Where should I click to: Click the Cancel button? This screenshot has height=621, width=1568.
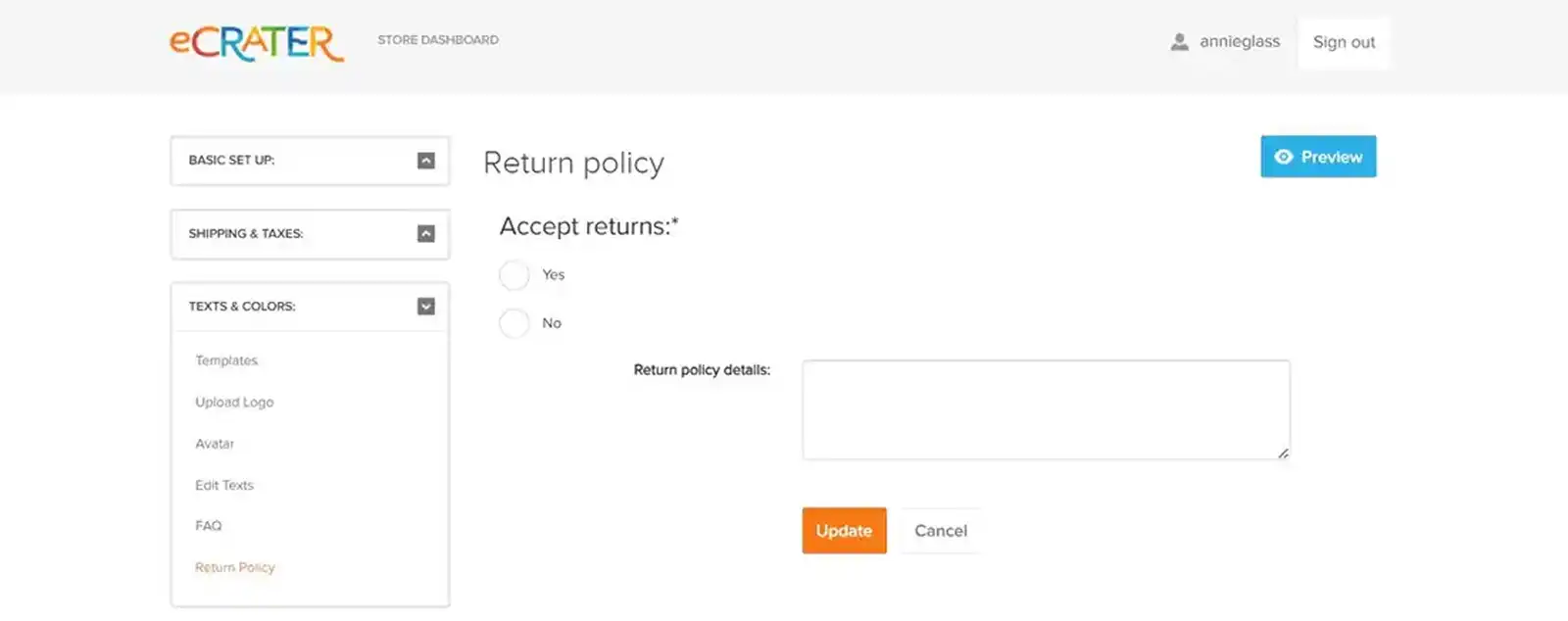[x=940, y=530]
